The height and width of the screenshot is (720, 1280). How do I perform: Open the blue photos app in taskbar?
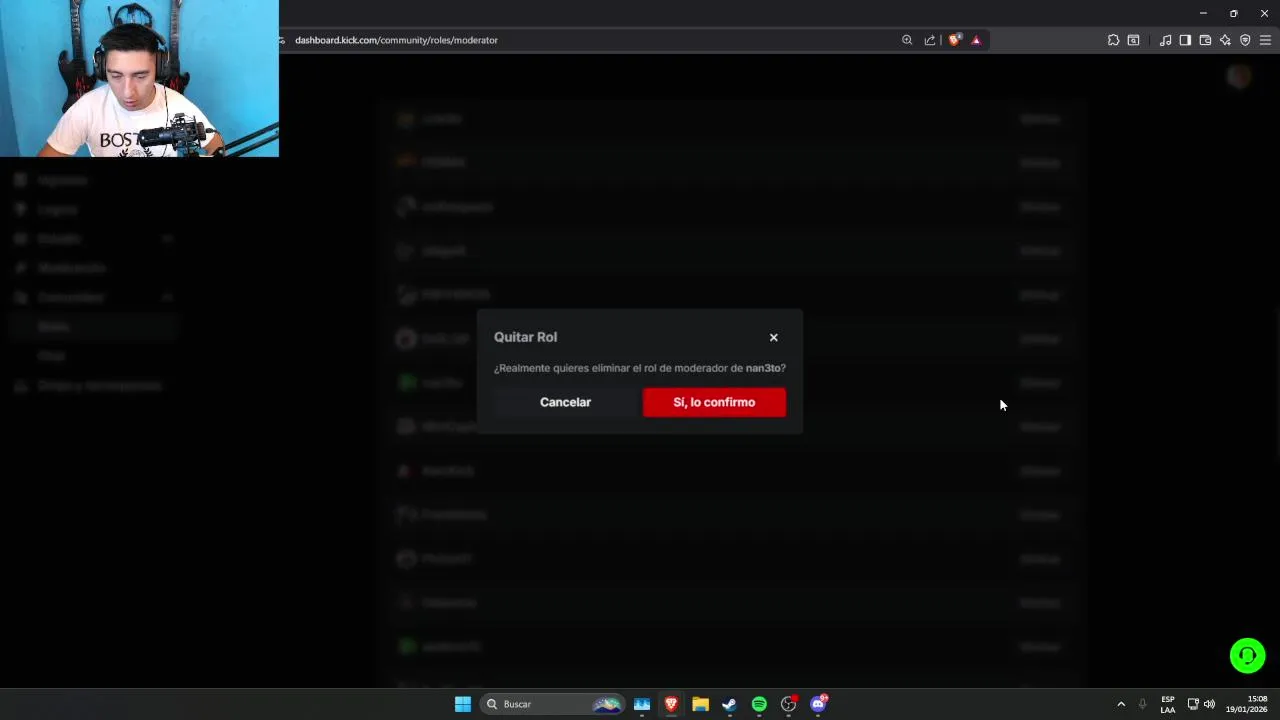[642, 704]
